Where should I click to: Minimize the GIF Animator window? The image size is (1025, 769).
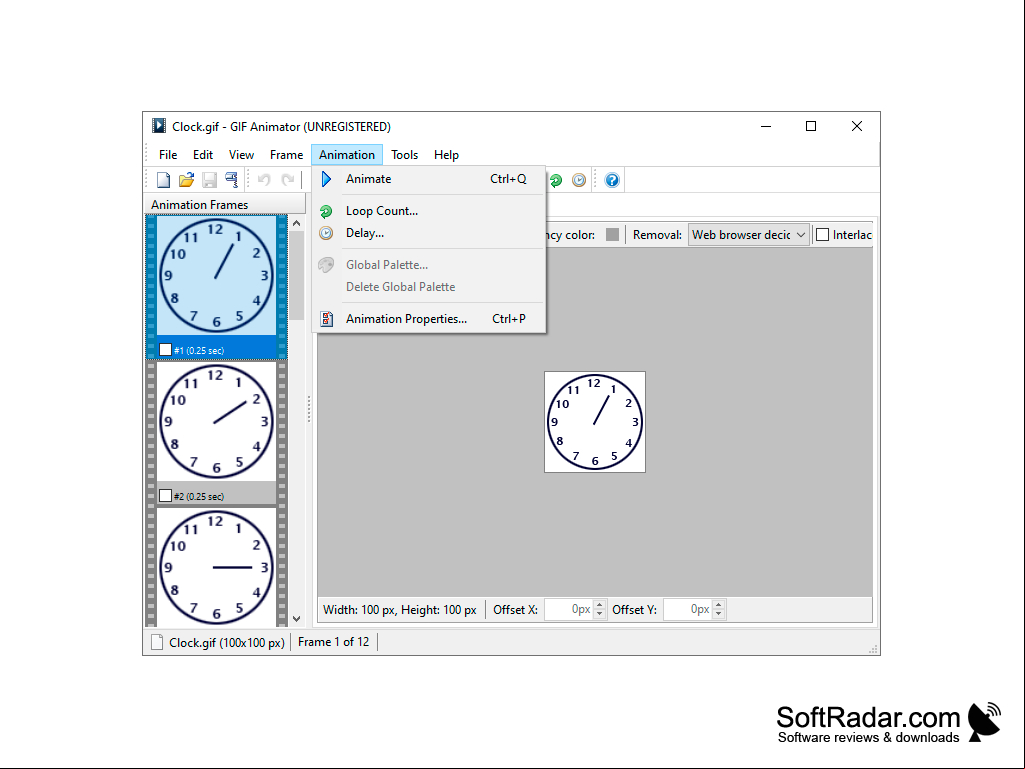766,126
